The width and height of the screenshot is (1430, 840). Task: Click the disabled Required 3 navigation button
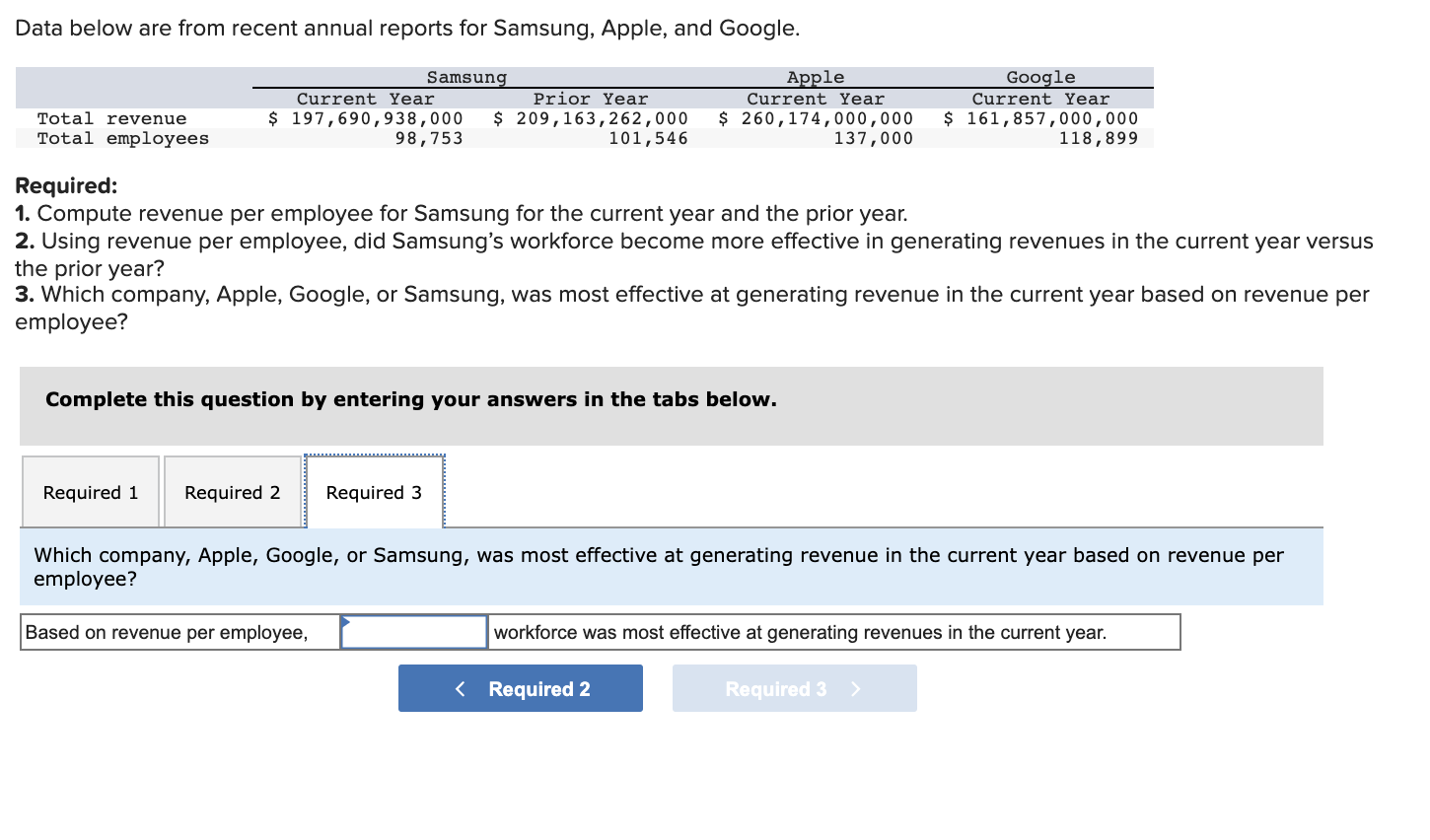point(794,688)
